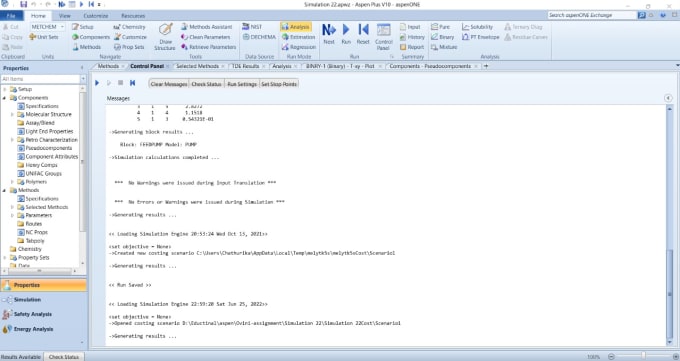
Task: Select Analysis run mode
Action: 296,26
